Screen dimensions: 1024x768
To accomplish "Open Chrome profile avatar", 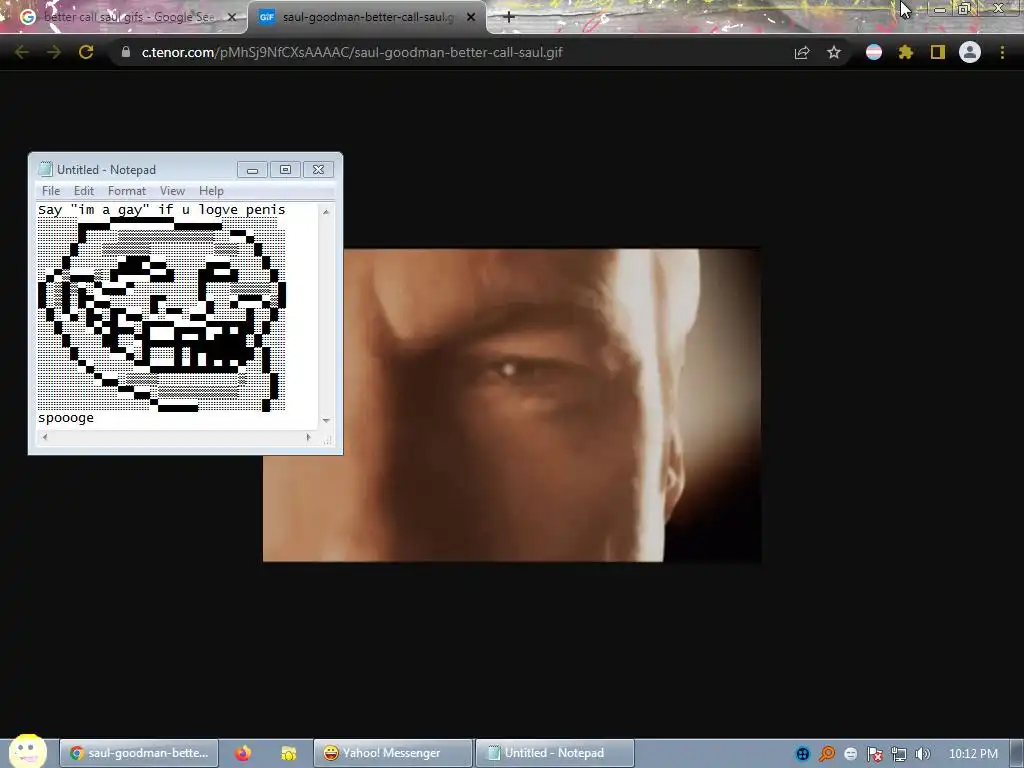I will [970, 52].
